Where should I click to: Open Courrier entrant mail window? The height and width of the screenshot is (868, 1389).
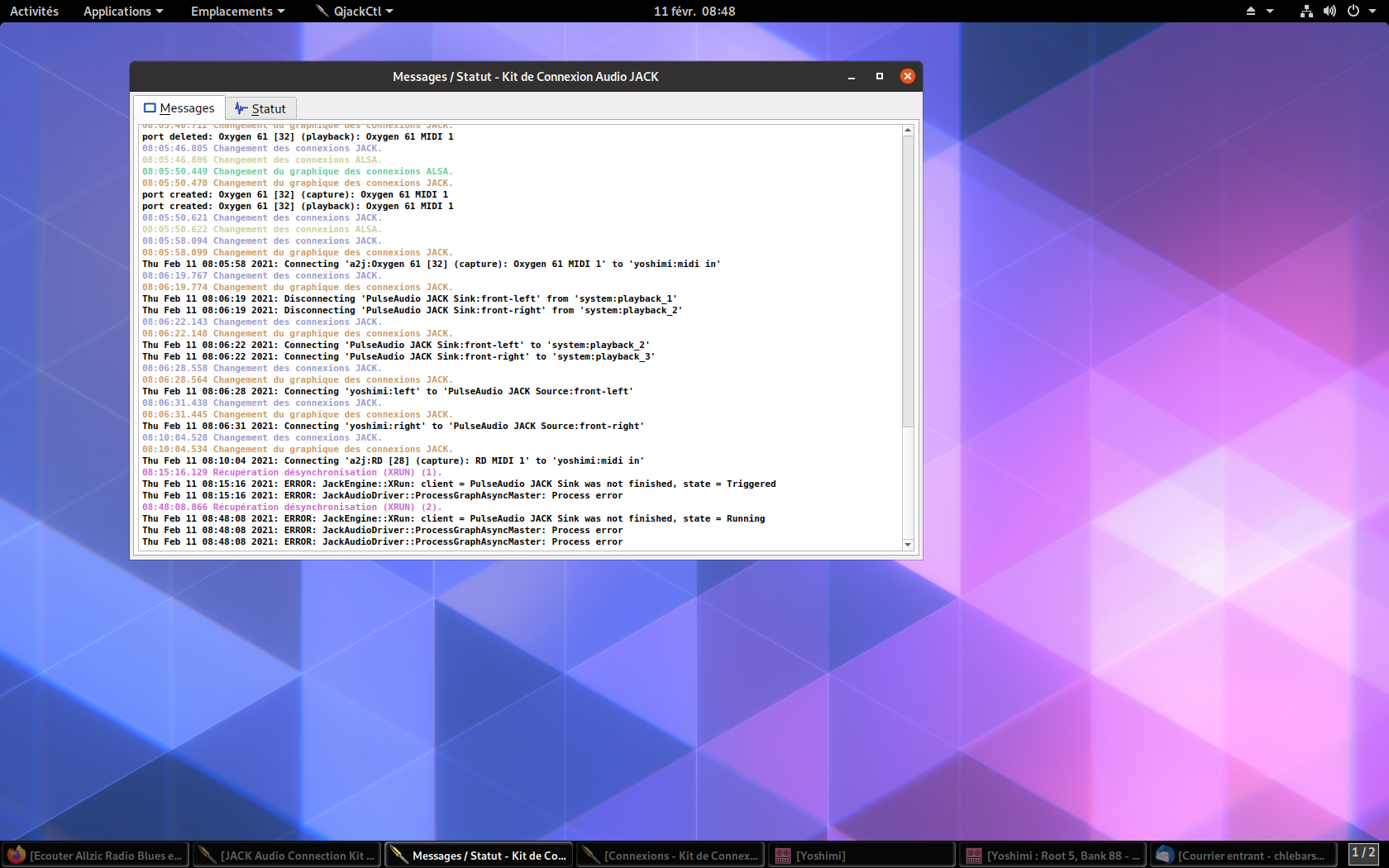[1244, 856]
